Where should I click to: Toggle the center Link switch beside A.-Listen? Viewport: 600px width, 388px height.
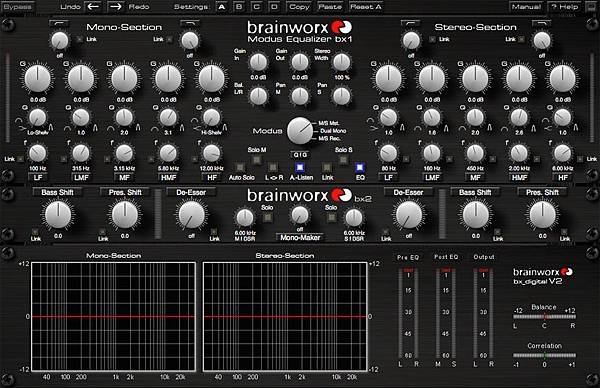(326, 167)
